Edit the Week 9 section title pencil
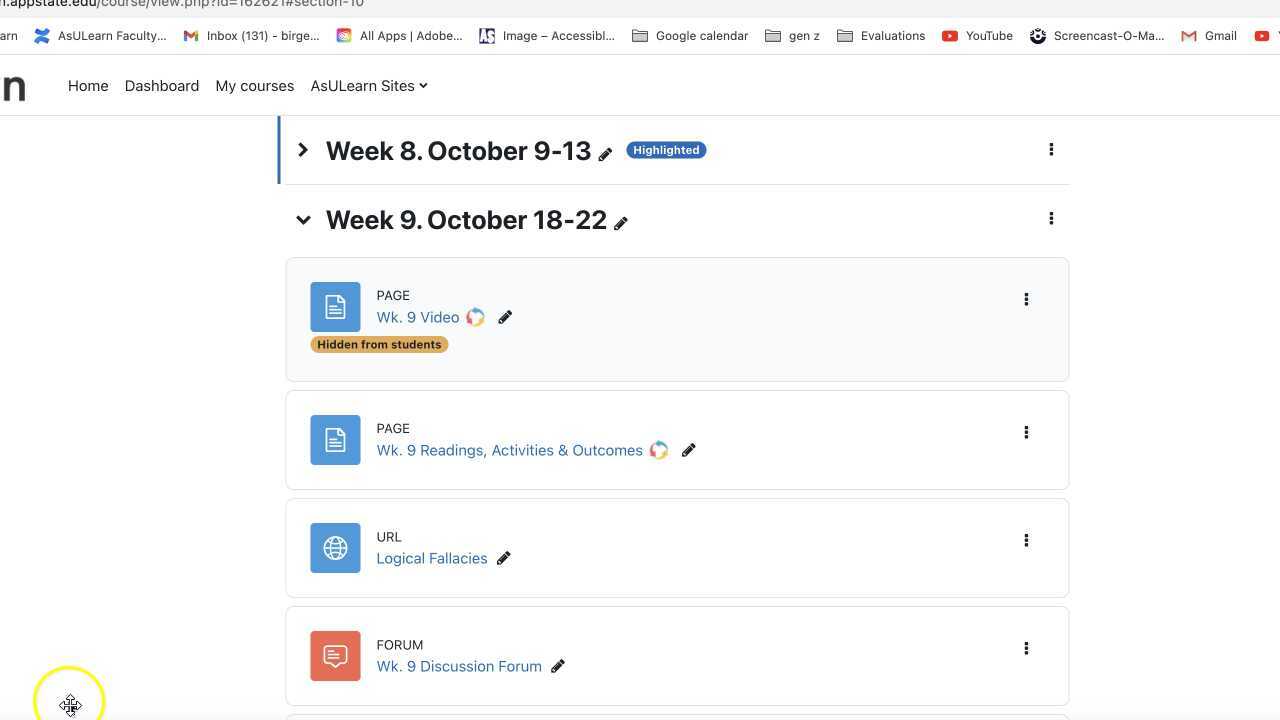1280x720 pixels. [x=621, y=223]
